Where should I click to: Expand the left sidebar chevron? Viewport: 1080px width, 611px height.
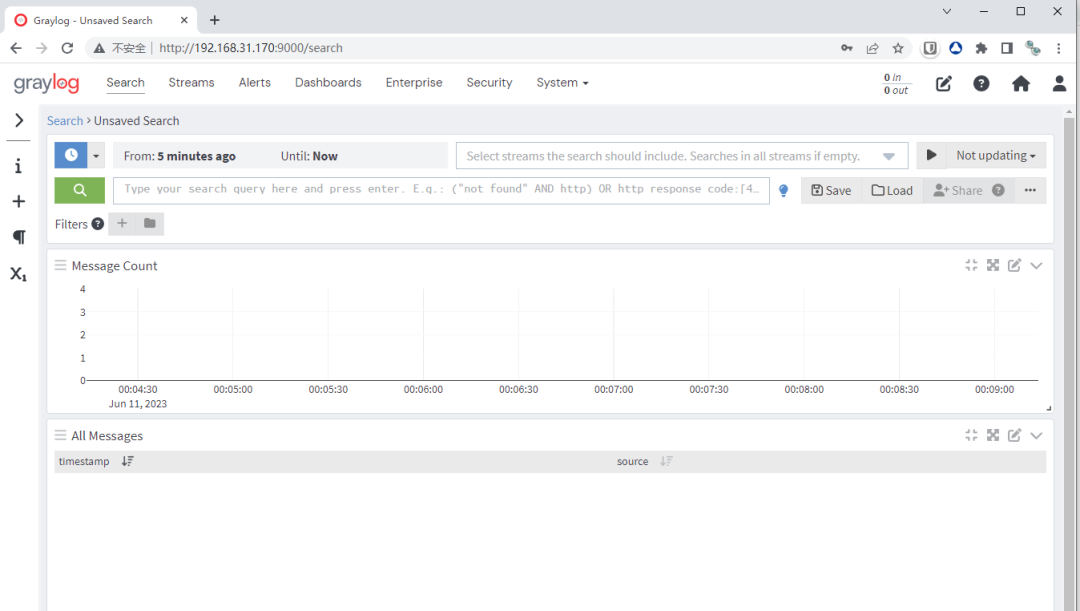click(19, 121)
